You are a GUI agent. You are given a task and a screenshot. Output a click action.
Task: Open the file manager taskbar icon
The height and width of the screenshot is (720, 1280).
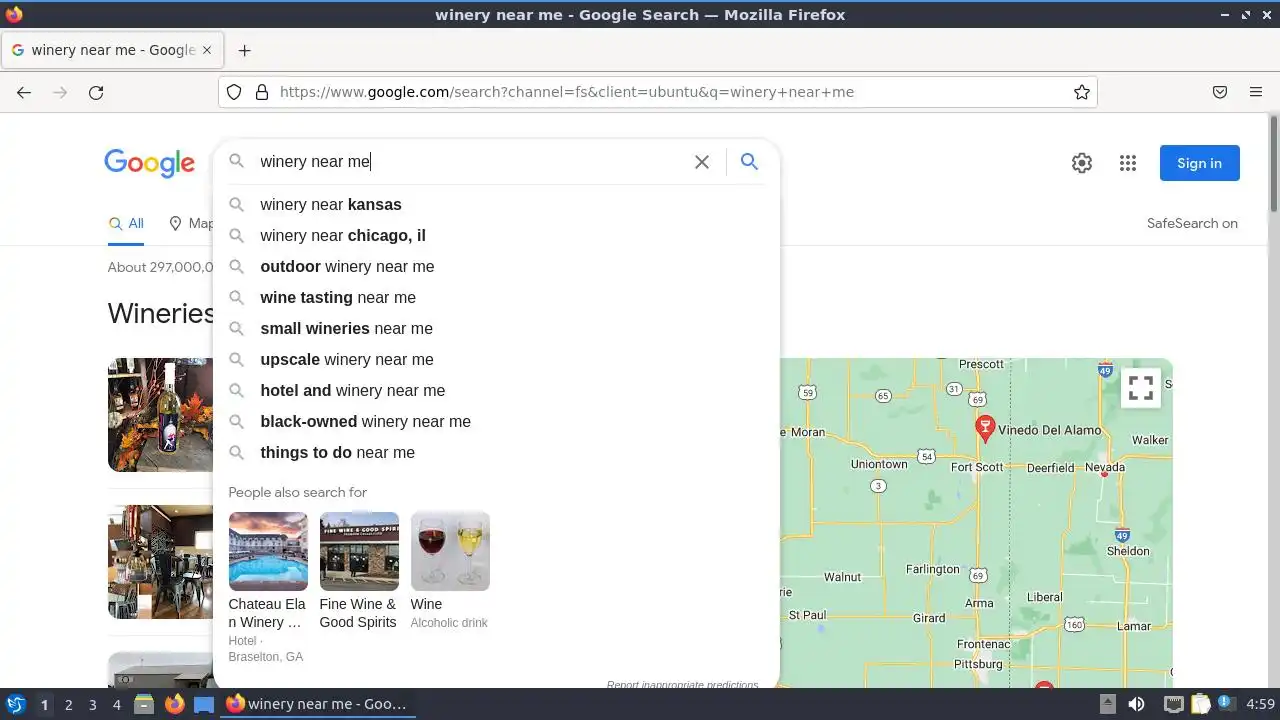click(x=144, y=704)
